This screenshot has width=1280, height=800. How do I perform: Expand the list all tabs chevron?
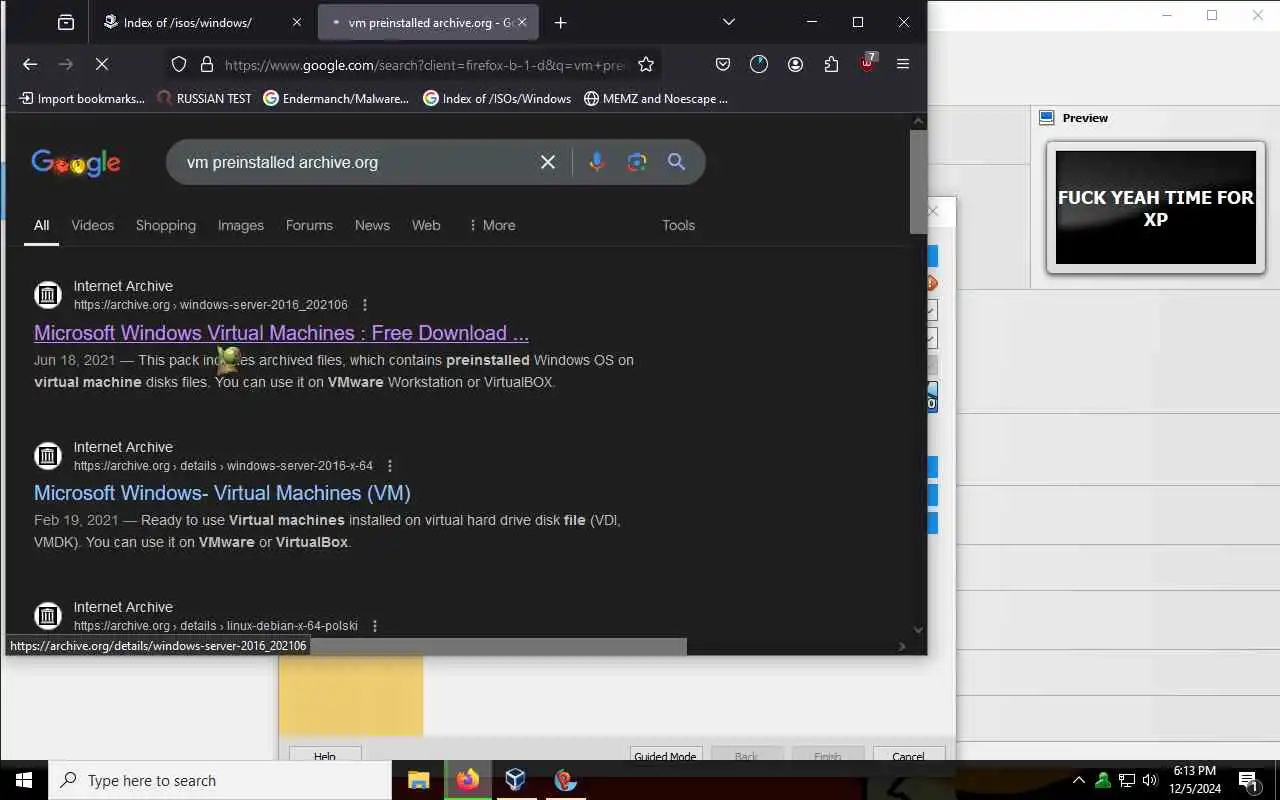[729, 22]
